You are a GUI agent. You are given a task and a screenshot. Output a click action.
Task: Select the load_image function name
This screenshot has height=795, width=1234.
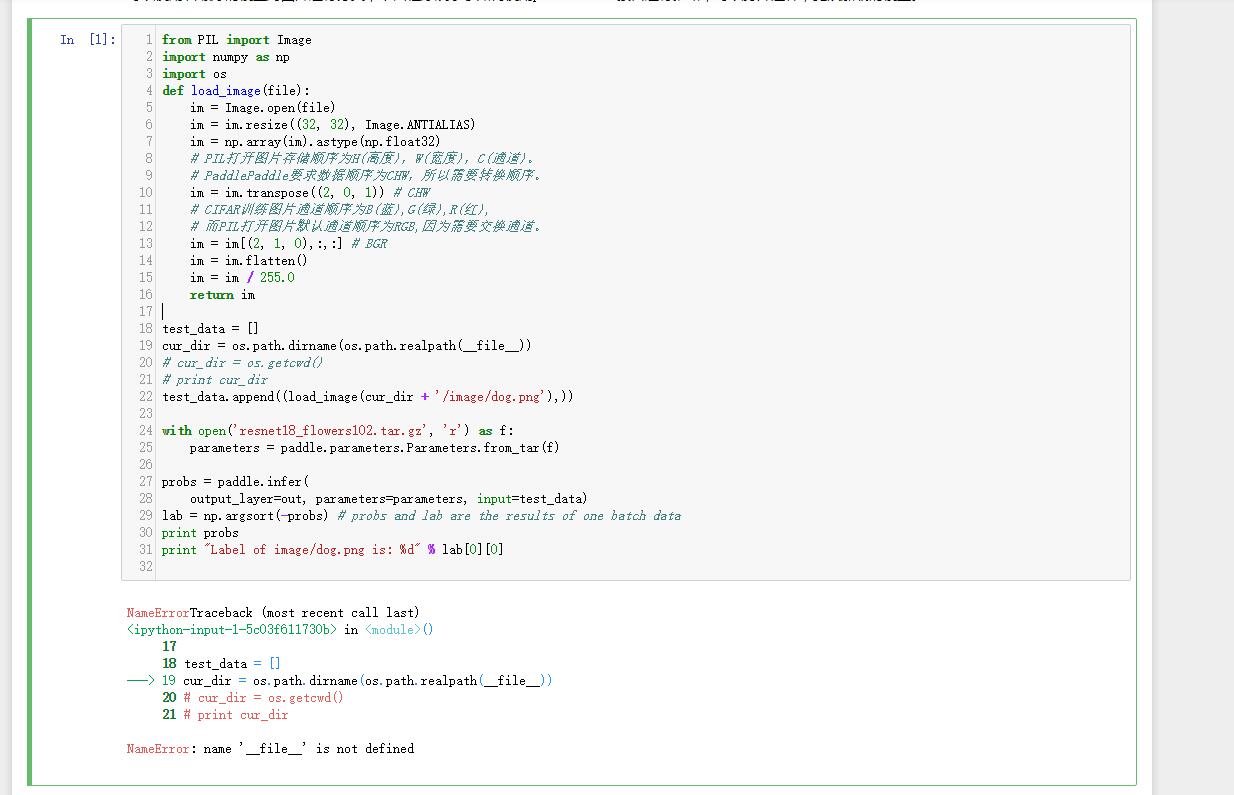226,90
